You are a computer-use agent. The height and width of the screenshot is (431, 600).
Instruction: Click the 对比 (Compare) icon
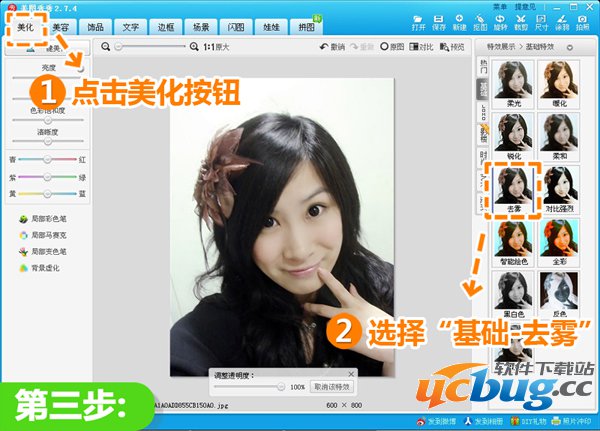pyautogui.click(x=421, y=47)
